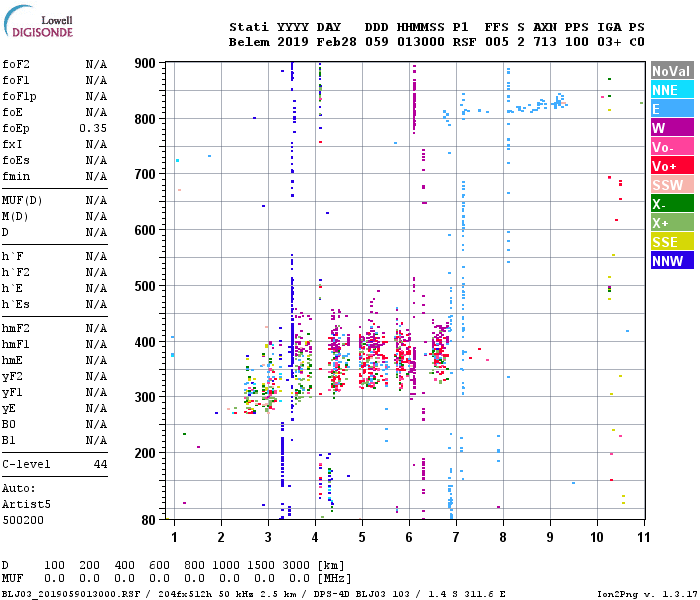This screenshot has height=600, width=700.
Task: Click the 800 km height axis label
Action: pos(145,119)
